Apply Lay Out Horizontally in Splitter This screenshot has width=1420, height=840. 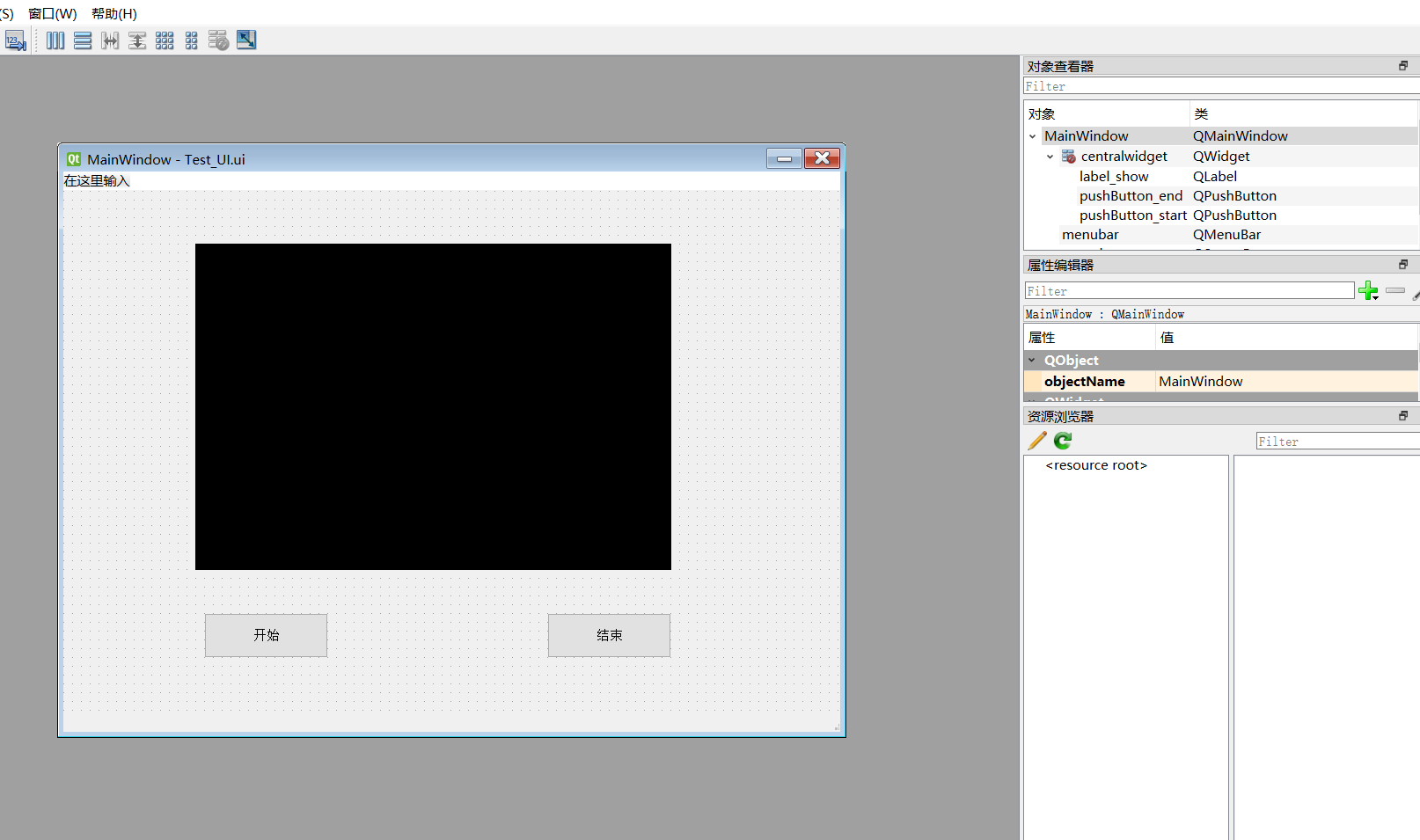point(110,40)
